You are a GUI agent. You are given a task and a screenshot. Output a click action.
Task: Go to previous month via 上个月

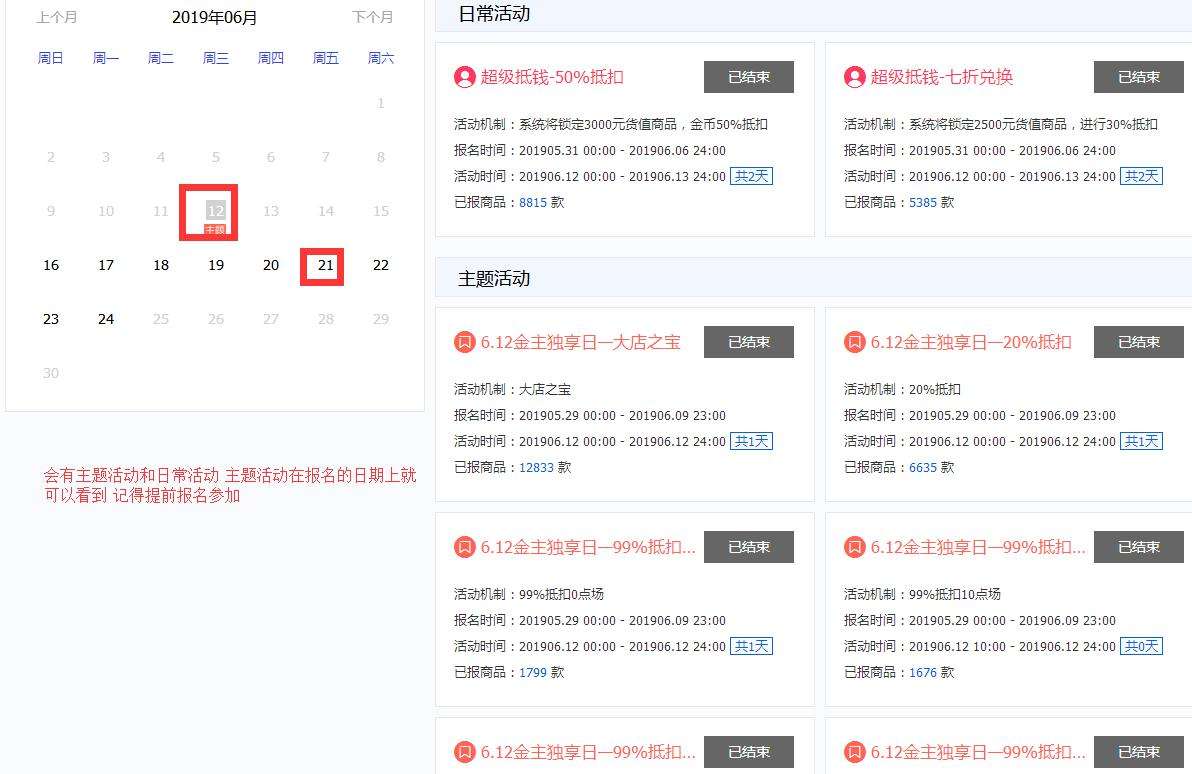[58, 17]
